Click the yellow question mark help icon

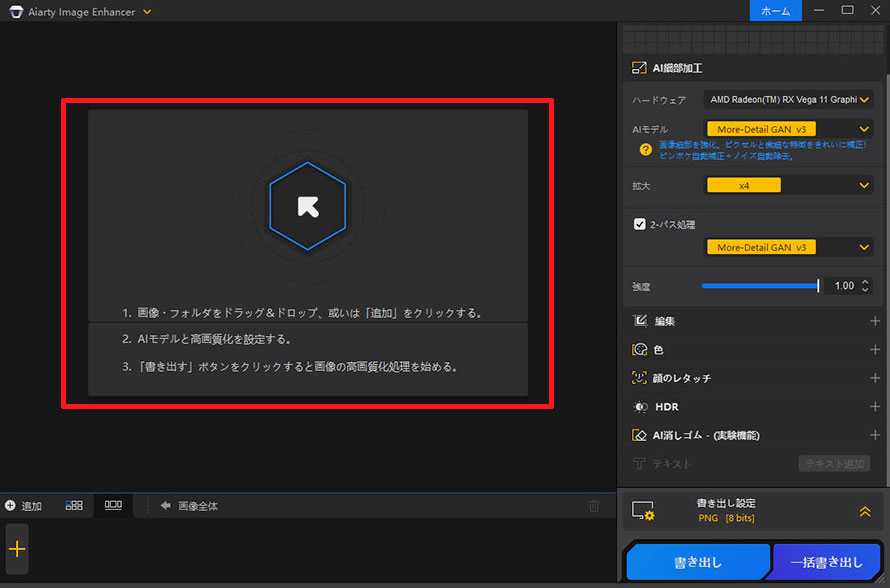[x=645, y=150]
